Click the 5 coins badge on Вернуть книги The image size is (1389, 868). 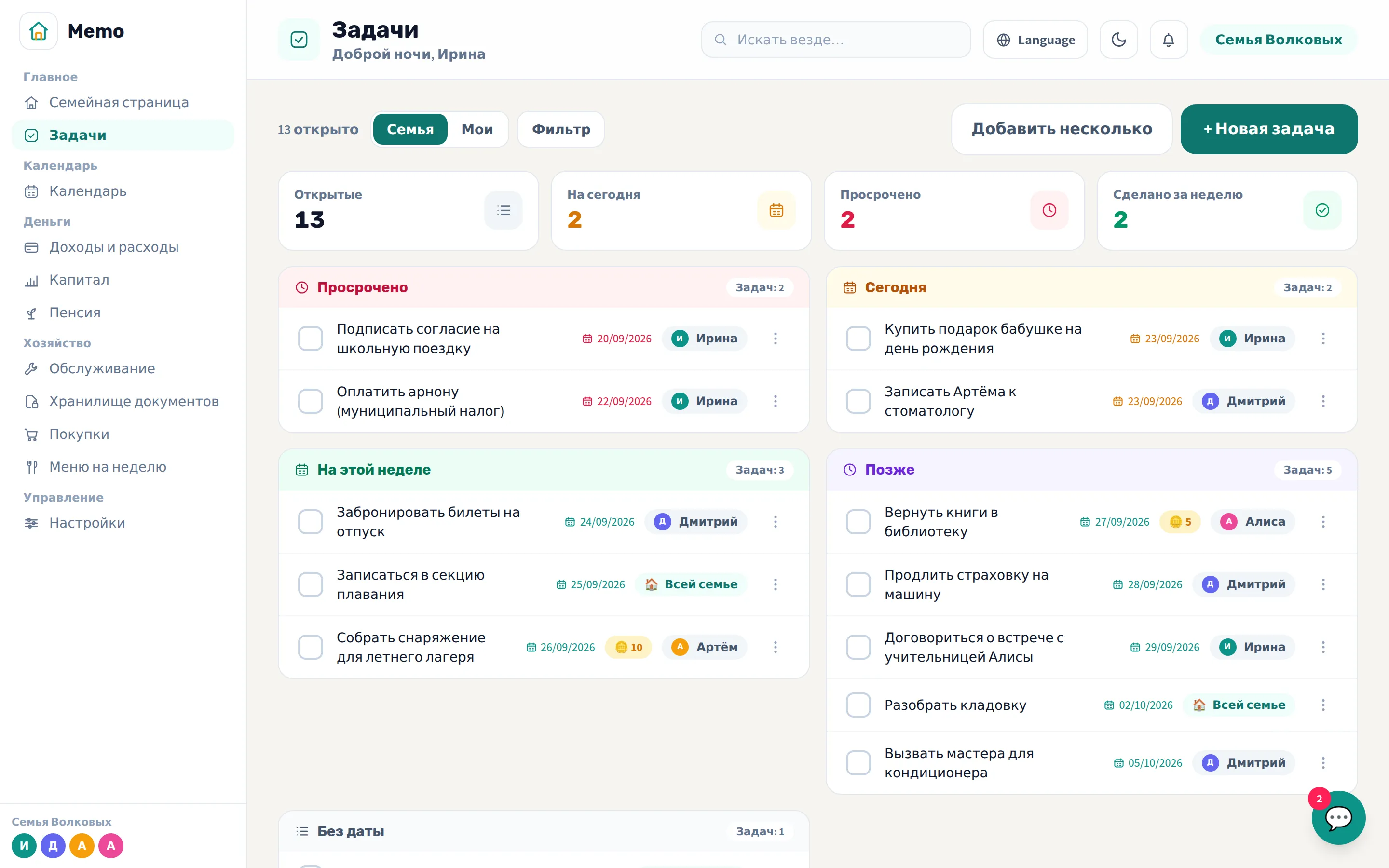tap(1180, 521)
